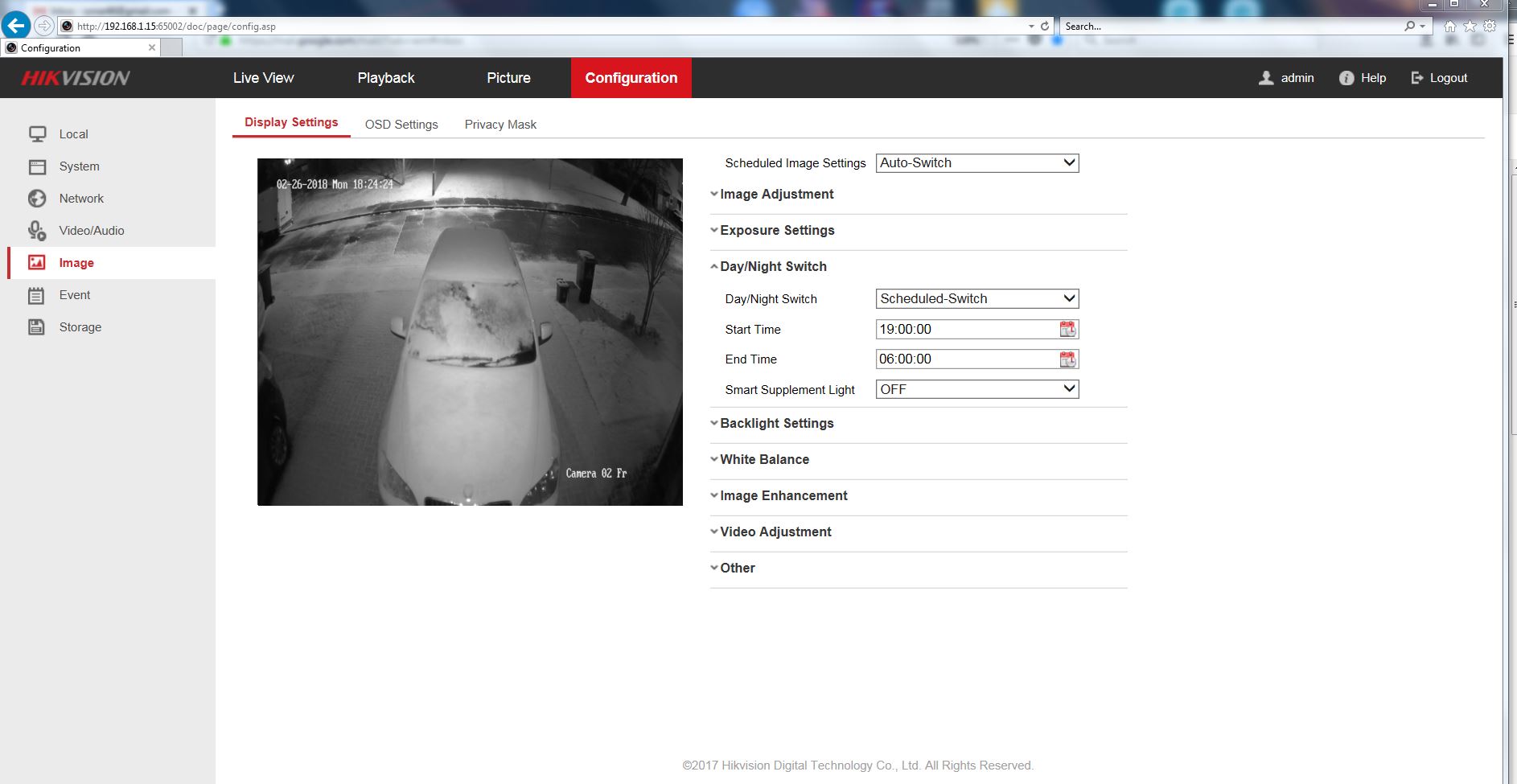Click the browser back button
Viewport: 1517px width, 784px height.
click(x=17, y=26)
